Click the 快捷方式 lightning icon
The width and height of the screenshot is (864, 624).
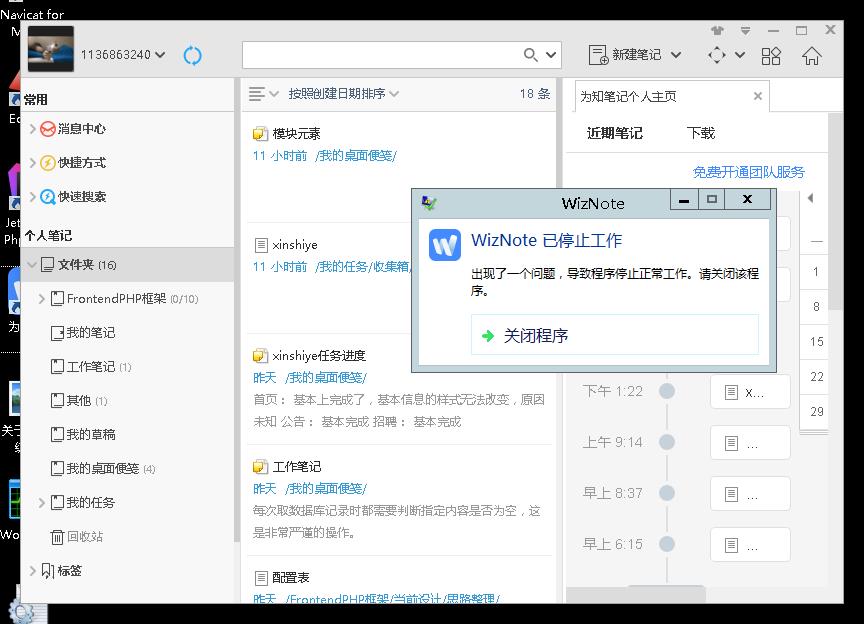click(x=48, y=163)
